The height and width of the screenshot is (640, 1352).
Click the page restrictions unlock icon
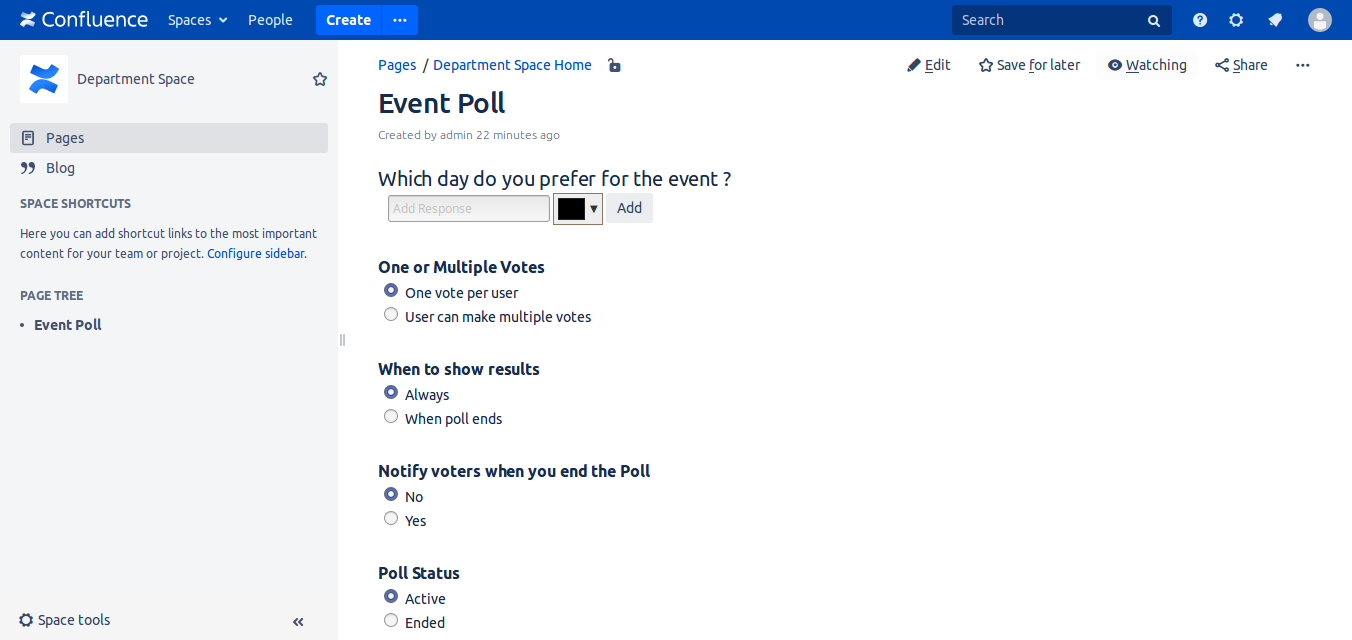614,66
